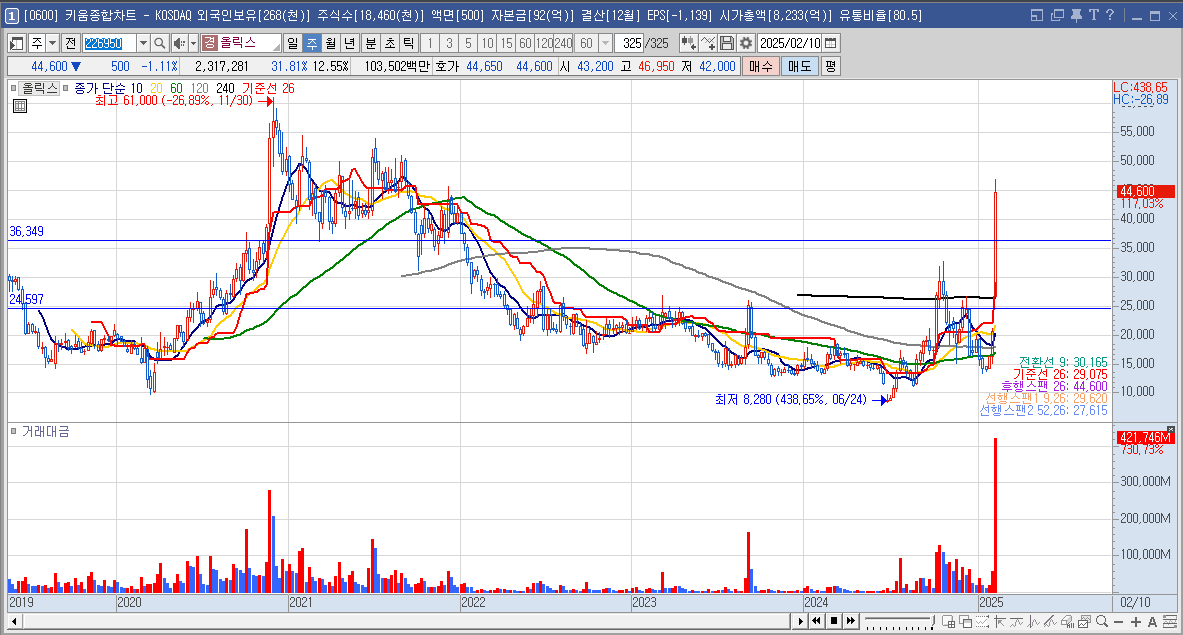The image size is (1183, 635).
Task: Click the plus zoom-in icon in bottom toolbar
Action: coord(1135,621)
